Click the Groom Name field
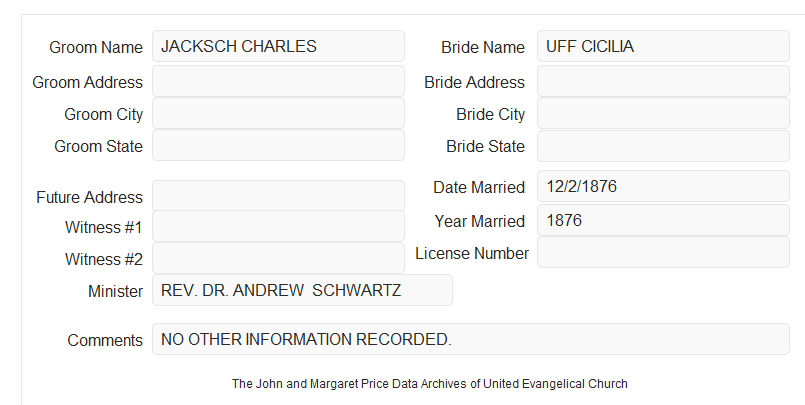Screen dimensions: 805x405 (278, 46)
